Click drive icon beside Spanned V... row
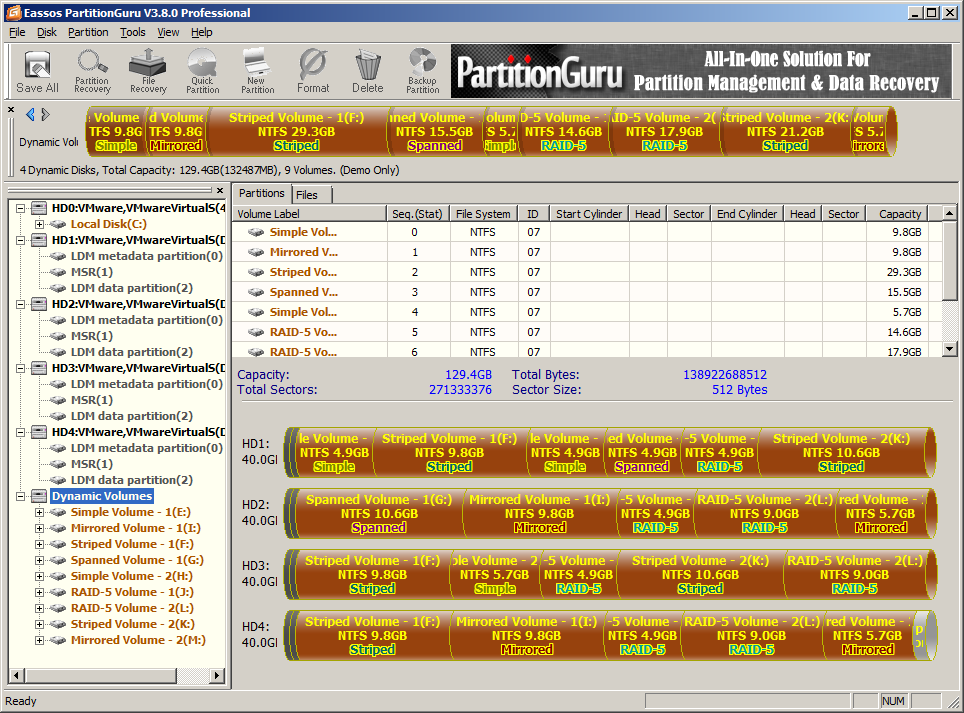Image resolution: width=964 pixels, height=713 pixels. [x=256, y=292]
